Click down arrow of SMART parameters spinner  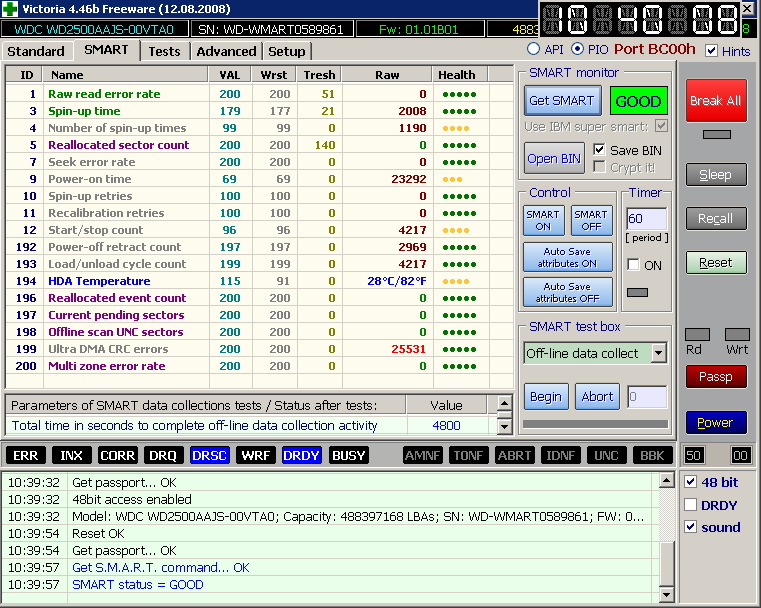coord(504,427)
